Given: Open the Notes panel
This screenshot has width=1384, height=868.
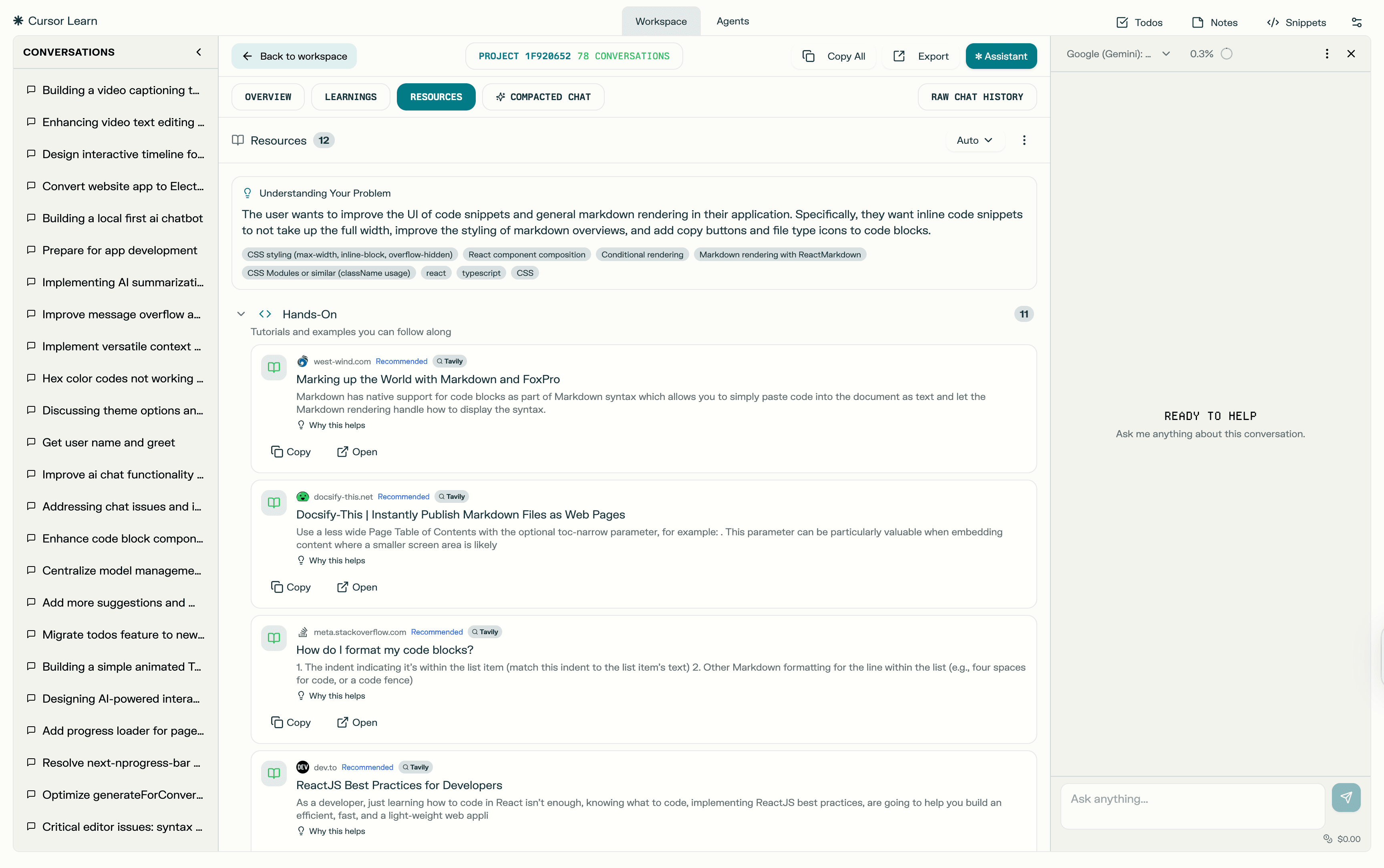Looking at the screenshot, I should tap(1215, 22).
